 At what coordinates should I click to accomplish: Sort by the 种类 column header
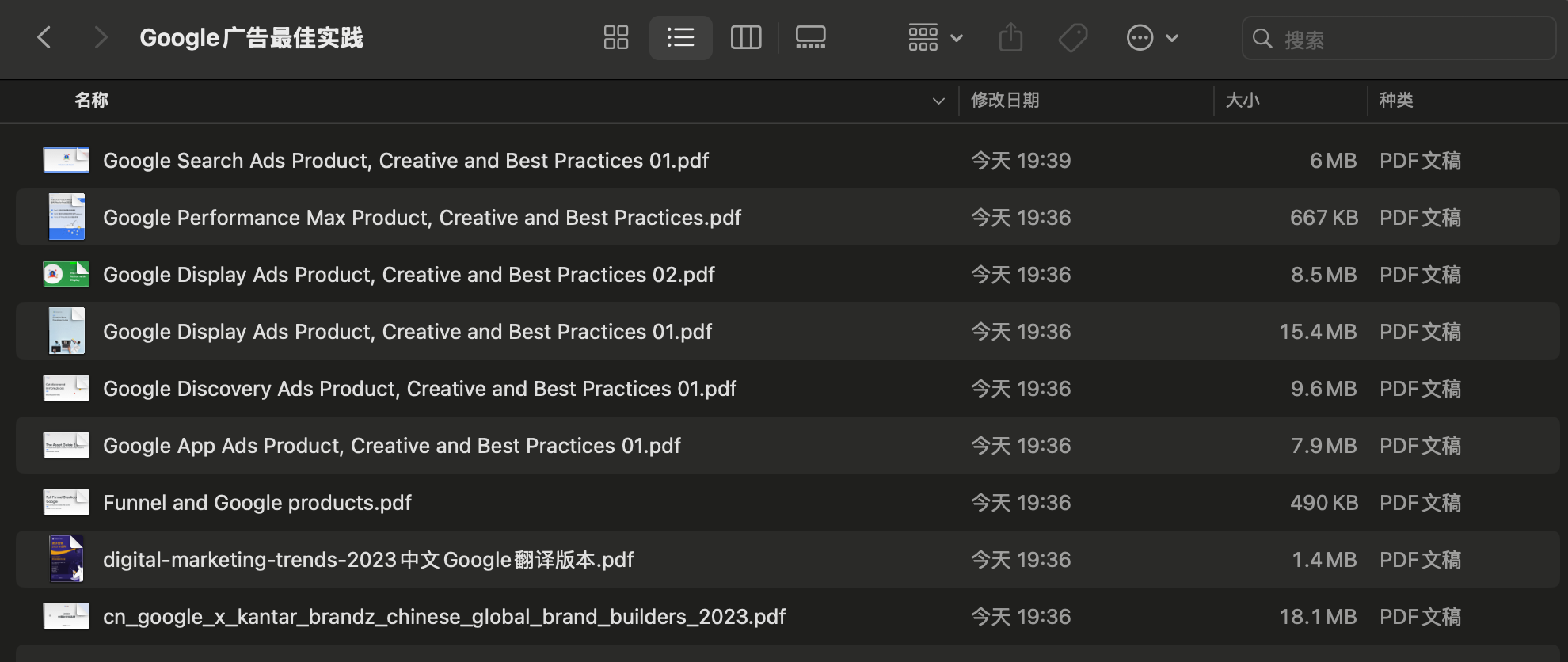(x=1396, y=100)
